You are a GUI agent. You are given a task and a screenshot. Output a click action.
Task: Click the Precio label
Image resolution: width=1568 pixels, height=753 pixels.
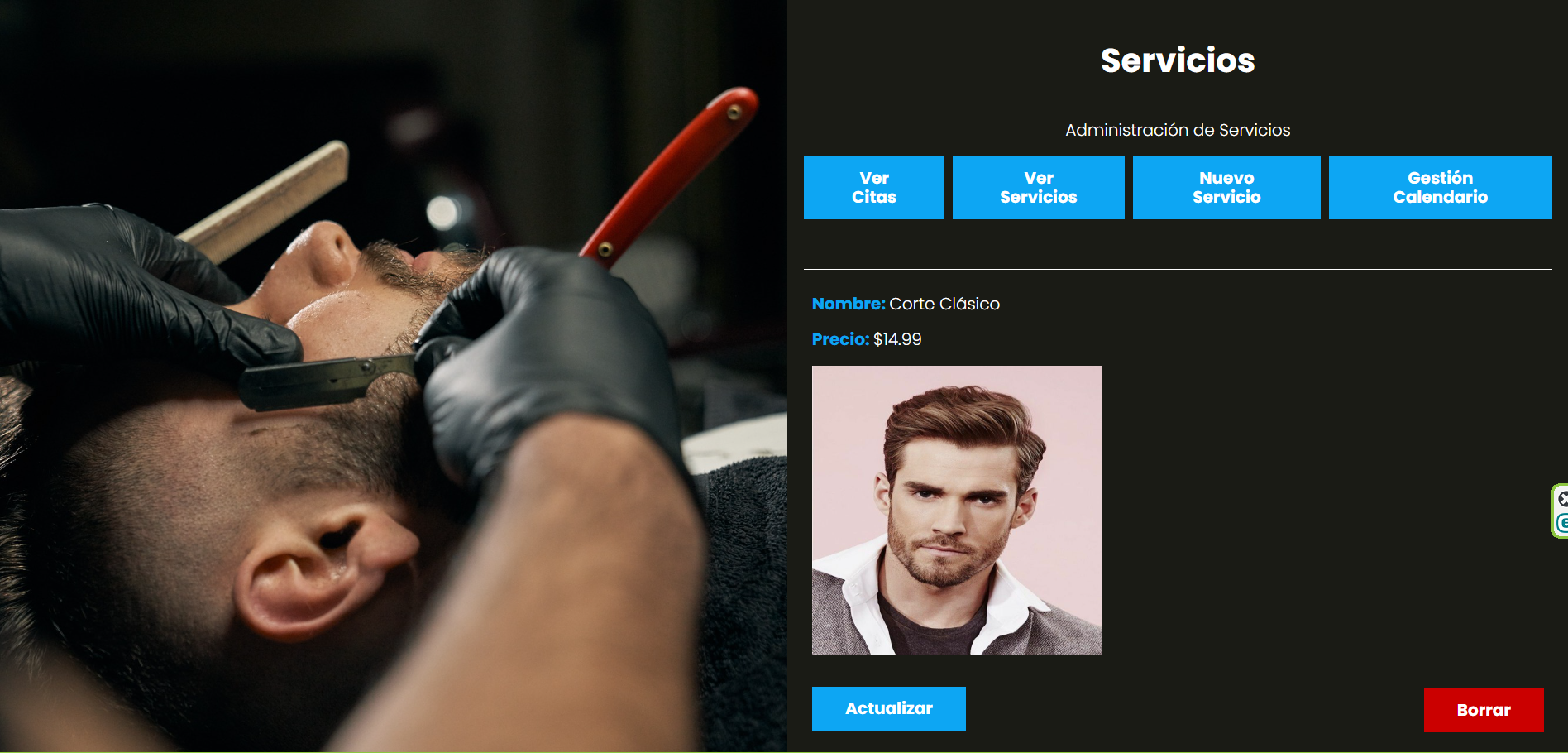(x=840, y=339)
